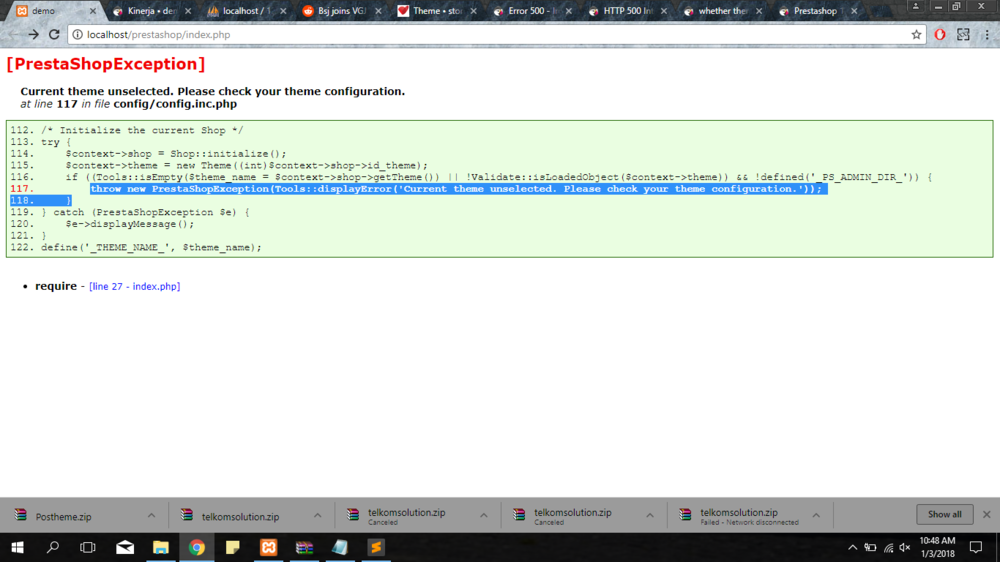Expand options for failed telkomsolution.zip download
1000x562 pixels.
coord(816,515)
